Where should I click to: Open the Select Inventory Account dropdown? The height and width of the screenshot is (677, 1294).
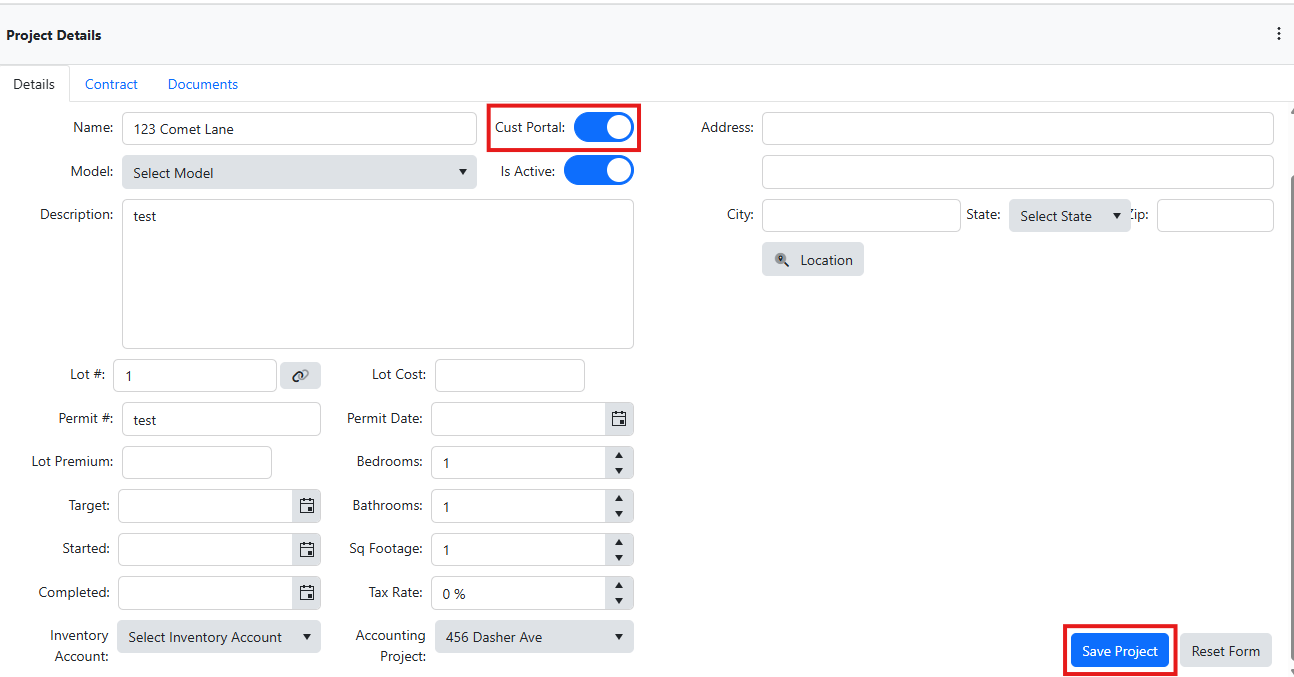point(218,637)
